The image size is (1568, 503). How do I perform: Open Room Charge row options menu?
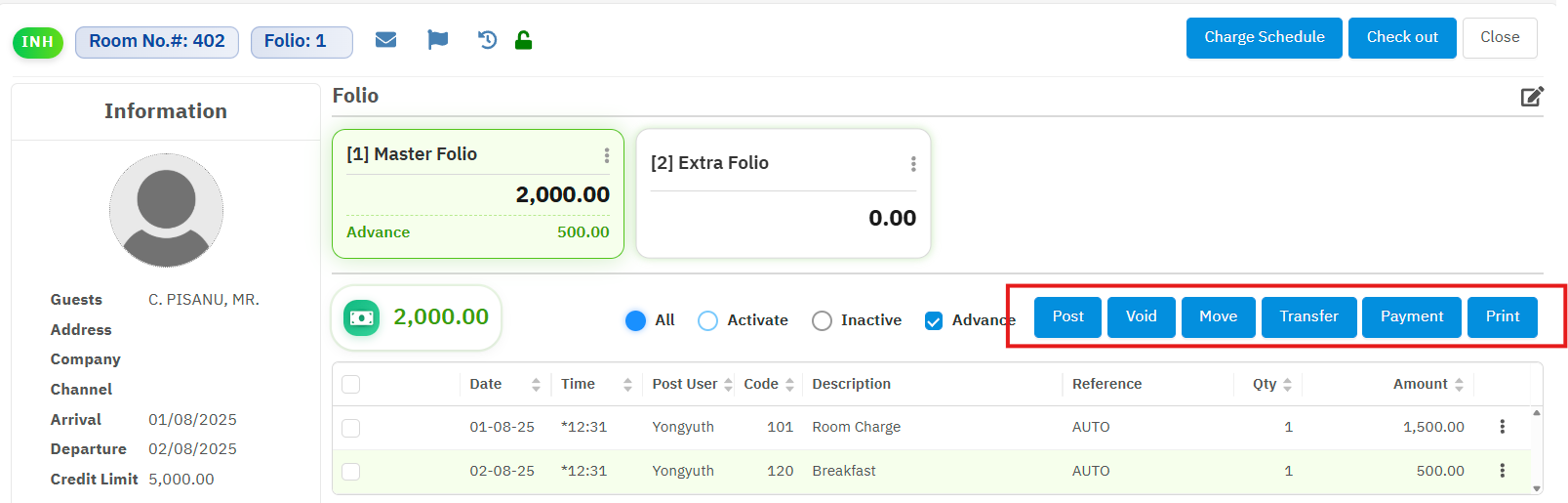coord(1502,427)
